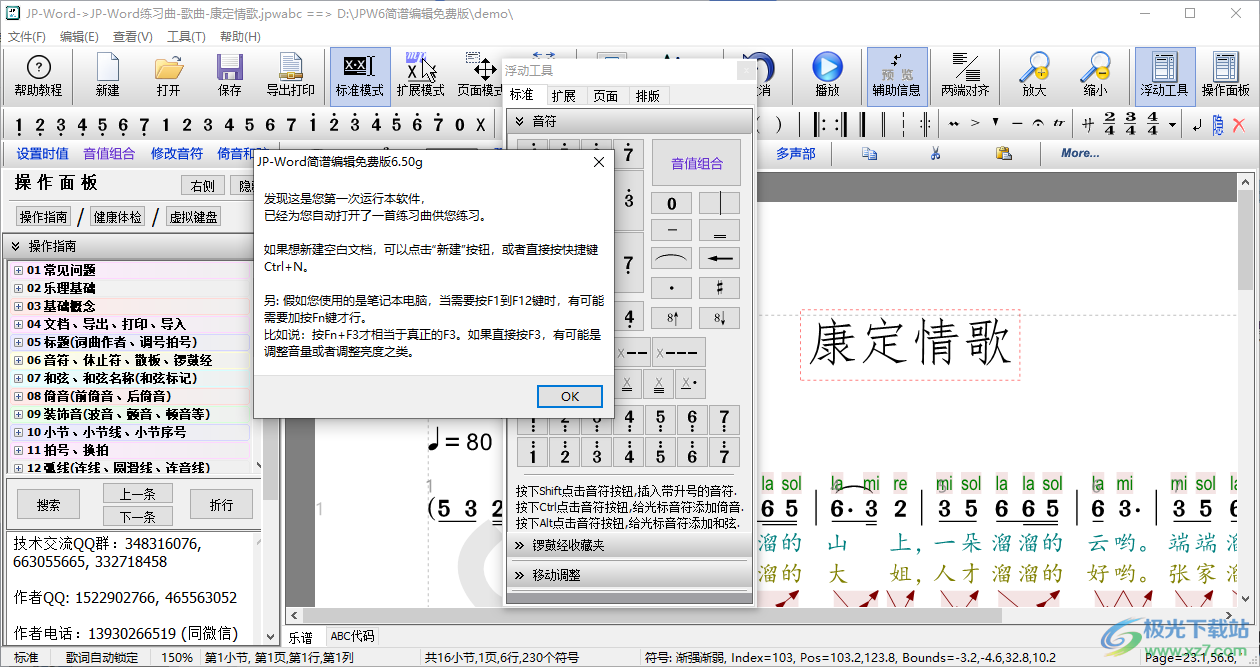
Task: Toggle 标准模式 standard mode
Action: (x=360, y=76)
